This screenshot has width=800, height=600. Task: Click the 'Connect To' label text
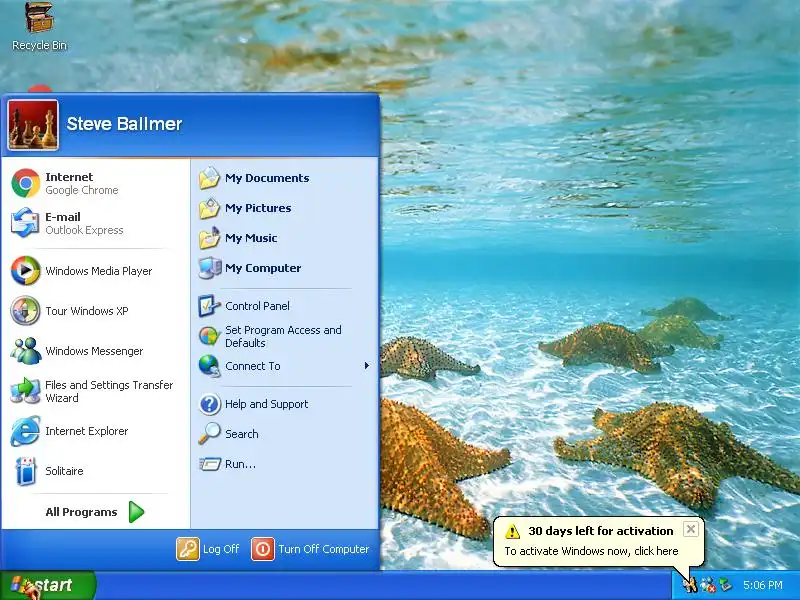(x=253, y=366)
